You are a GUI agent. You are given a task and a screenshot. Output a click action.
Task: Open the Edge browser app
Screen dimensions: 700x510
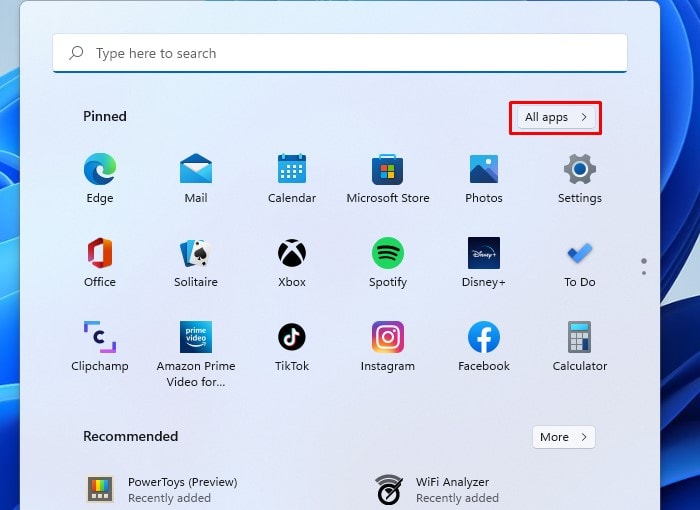pos(100,178)
